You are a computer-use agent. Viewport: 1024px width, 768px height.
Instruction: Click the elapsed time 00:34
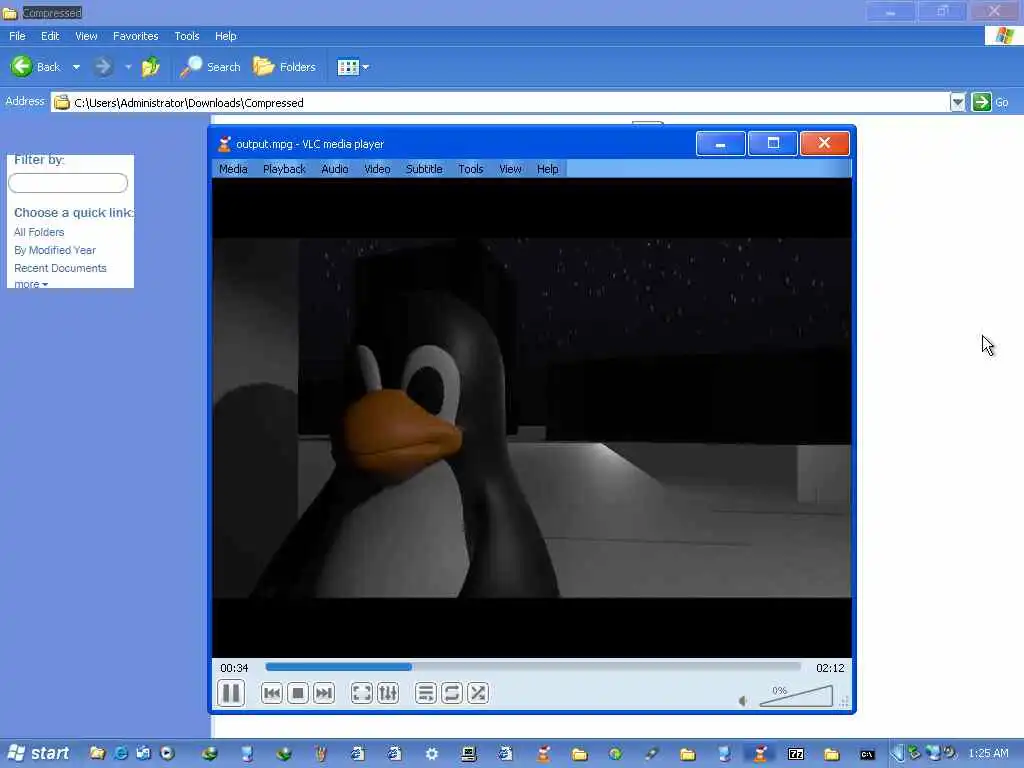click(234, 668)
